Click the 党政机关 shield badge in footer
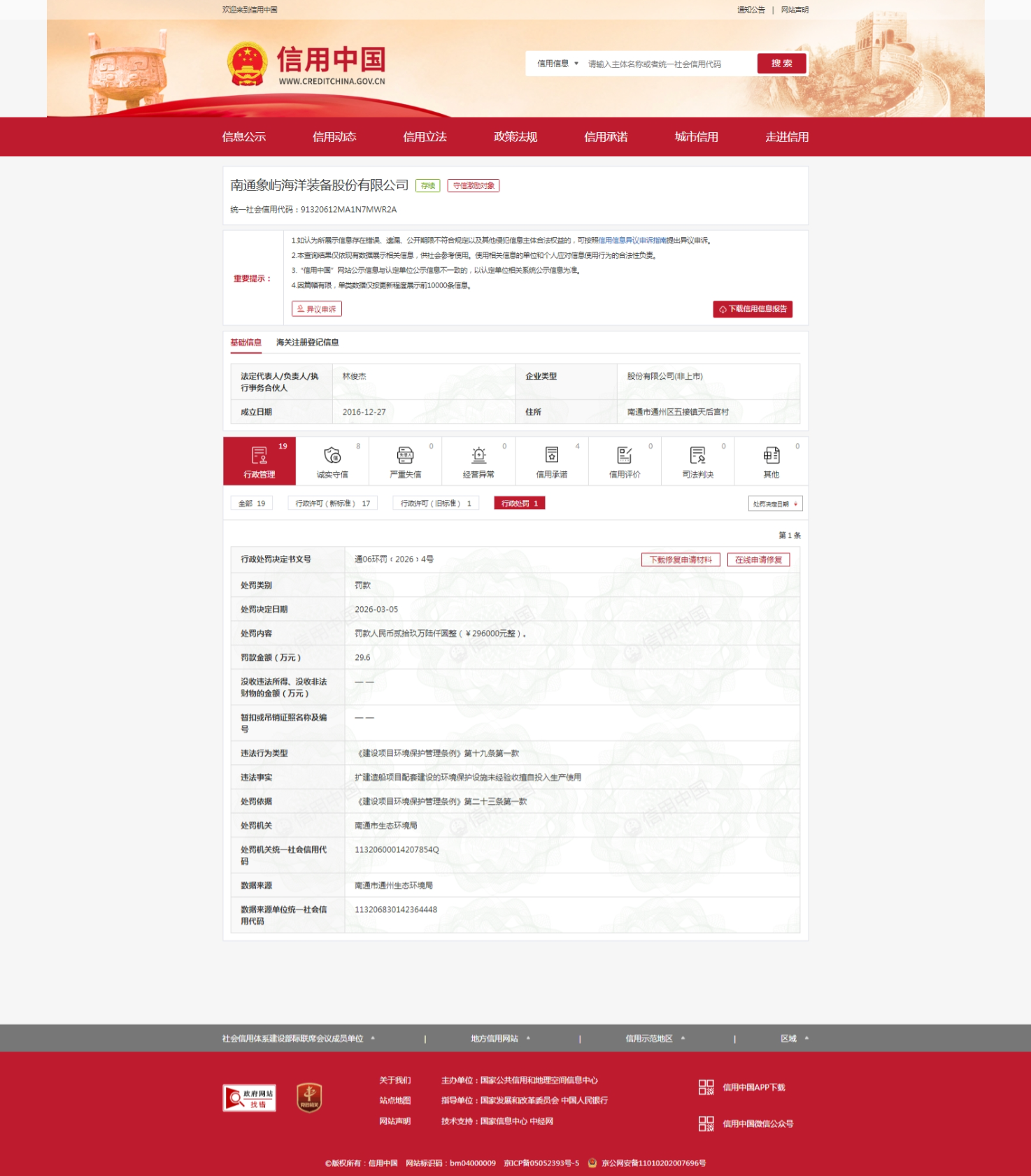 coord(309,1098)
